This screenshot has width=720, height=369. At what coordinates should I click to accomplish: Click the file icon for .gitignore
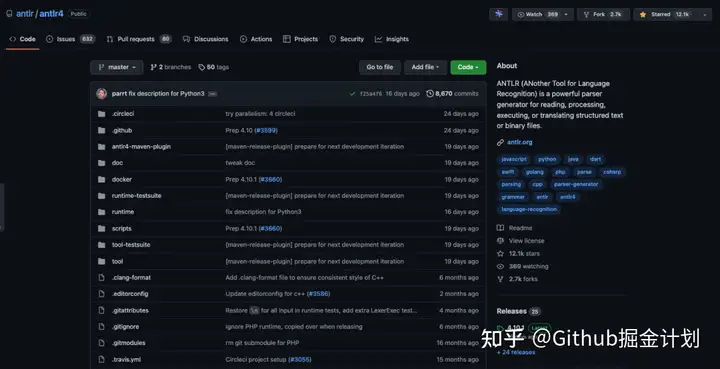101,327
